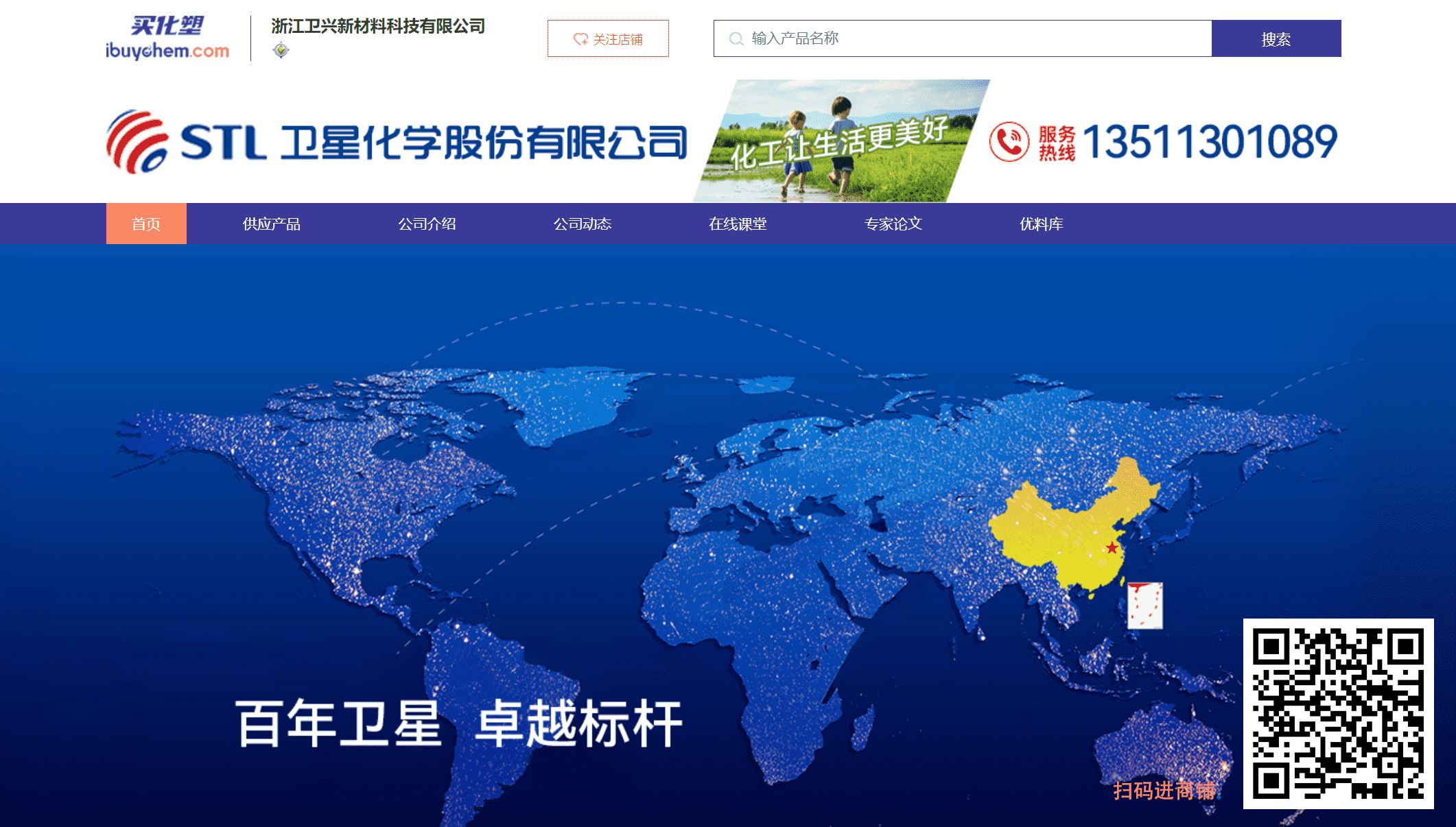Open 在线课堂 navigation item
Viewport: 1456px width, 827px height.
[738, 224]
